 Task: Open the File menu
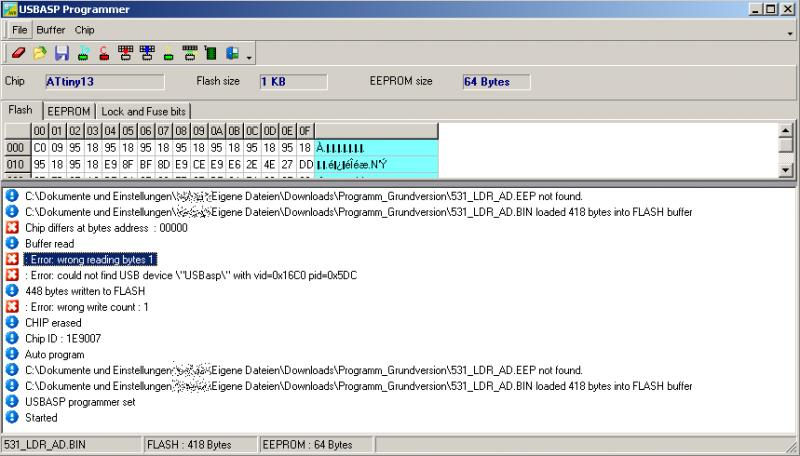(x=19, y=30)
